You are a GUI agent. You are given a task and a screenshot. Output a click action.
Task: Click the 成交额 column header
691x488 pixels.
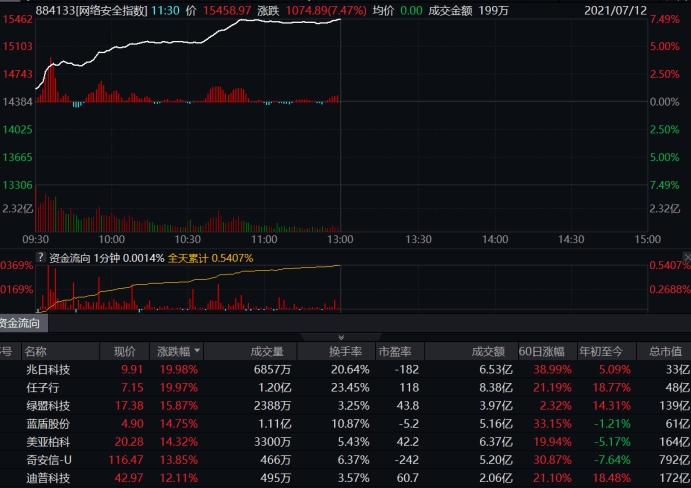point(491,351)
